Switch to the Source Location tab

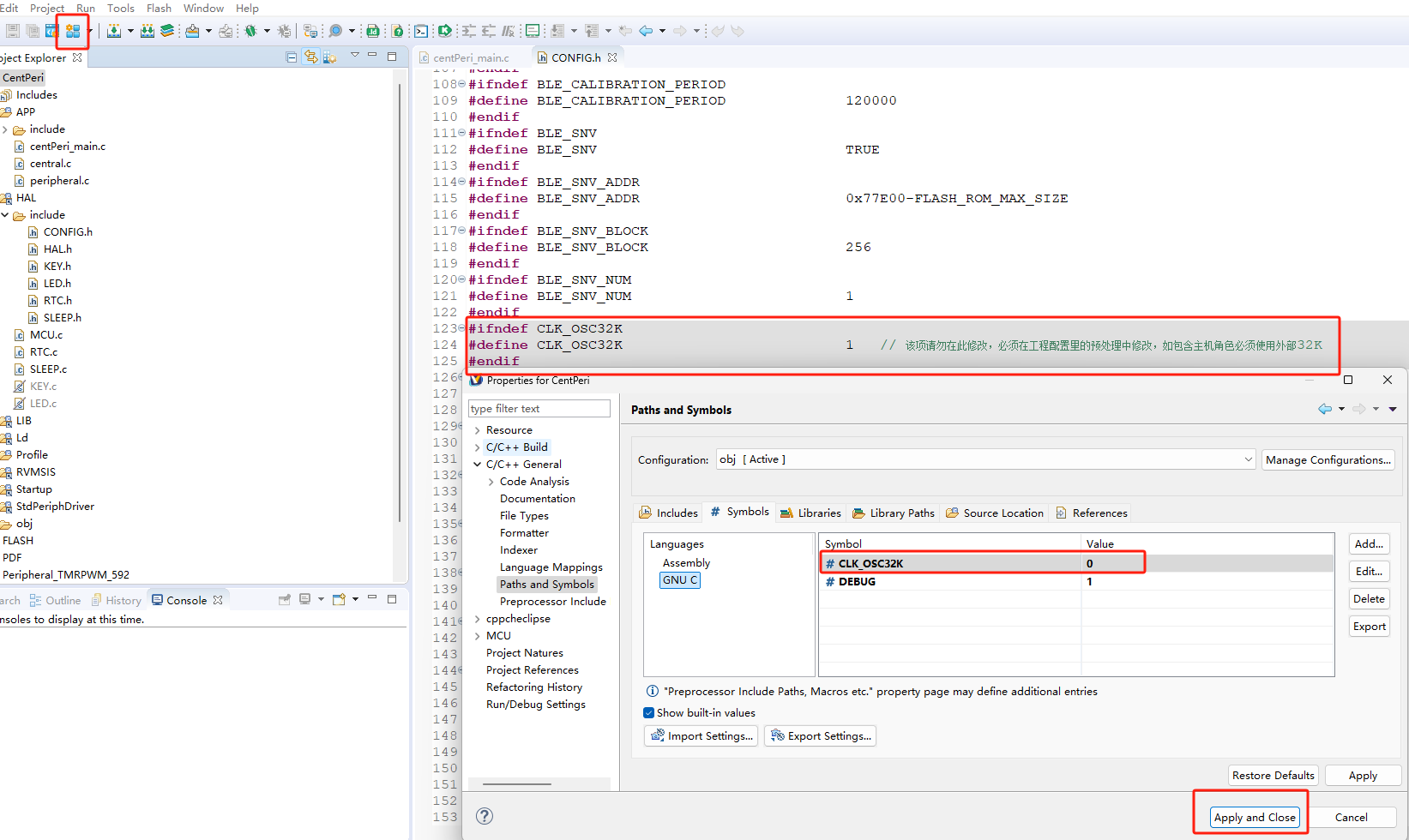tap(995, 513)
